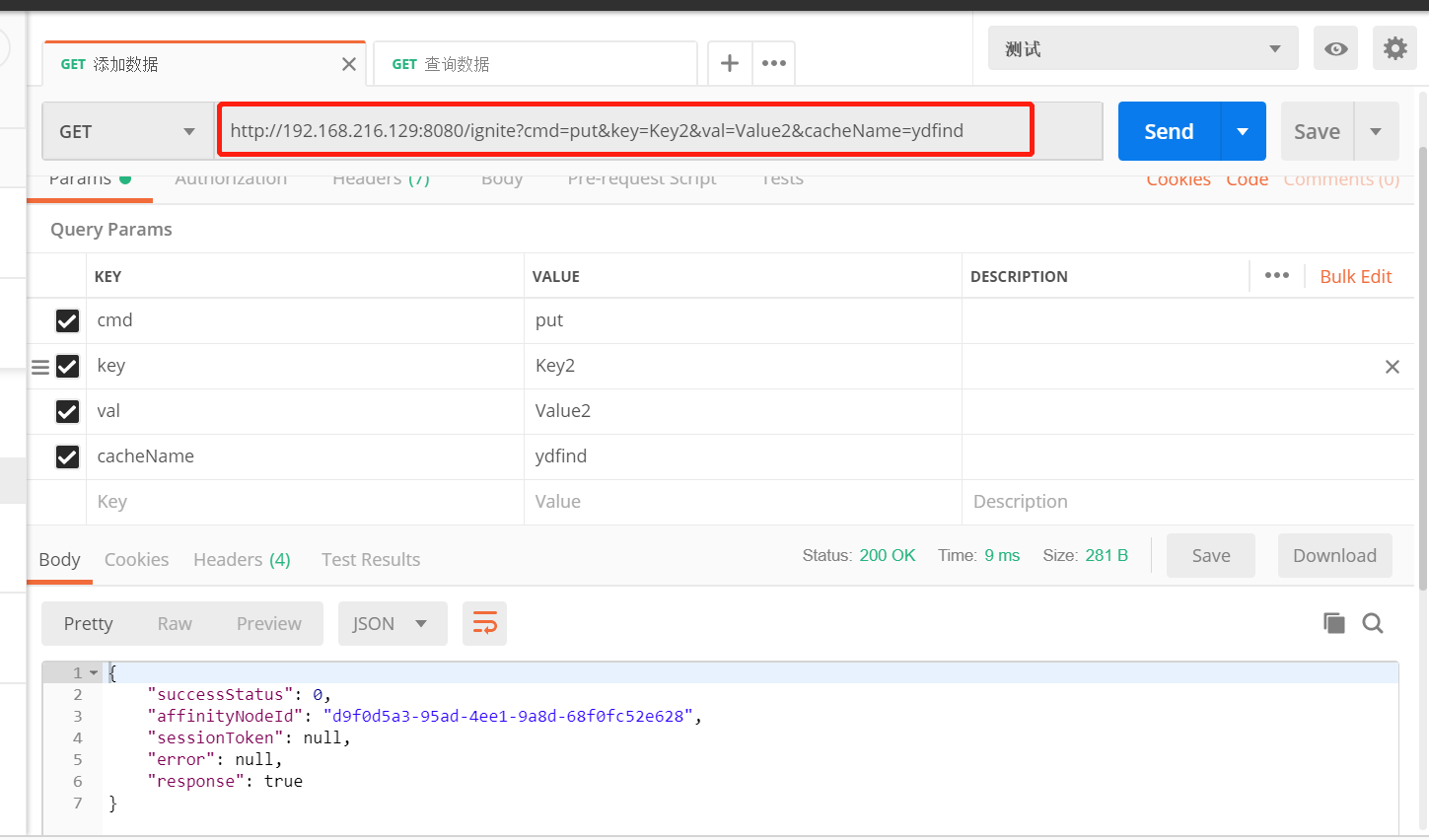Open response search with magnifier icon
Image resolution: width=1429 pixels, height=840 pixels.
click(1373, 623)
